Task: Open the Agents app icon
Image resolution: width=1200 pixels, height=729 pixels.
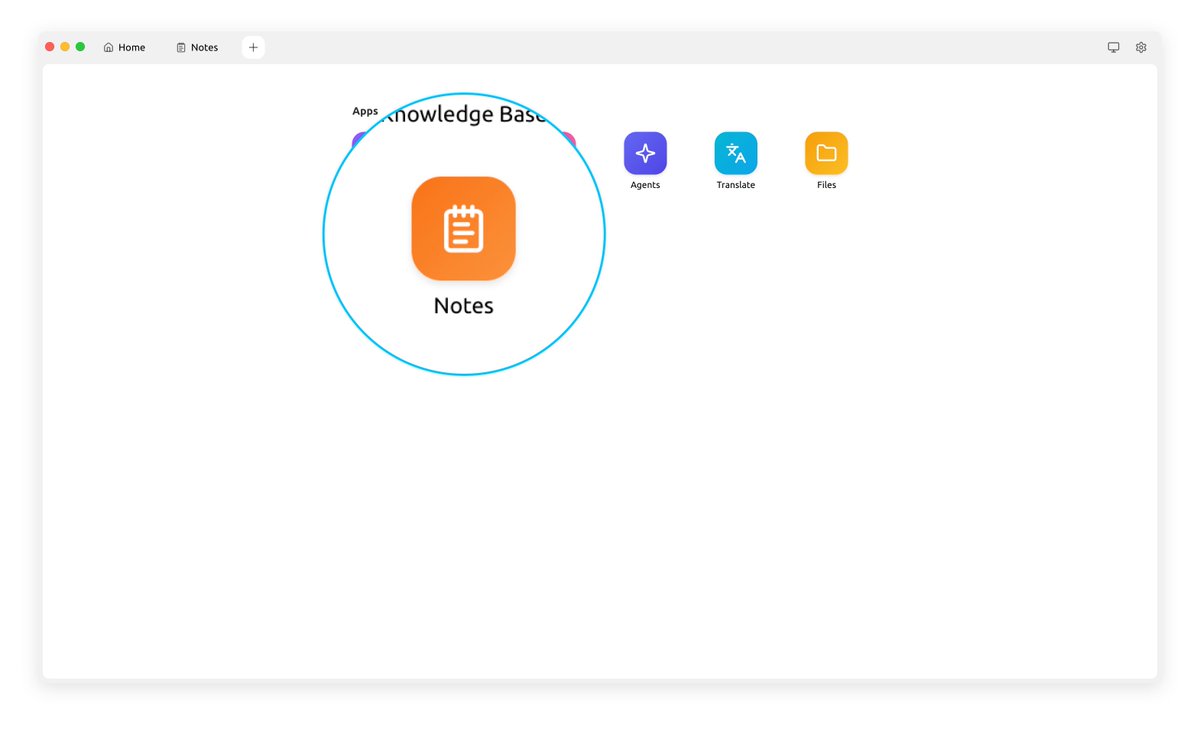Action: point(645,153)
